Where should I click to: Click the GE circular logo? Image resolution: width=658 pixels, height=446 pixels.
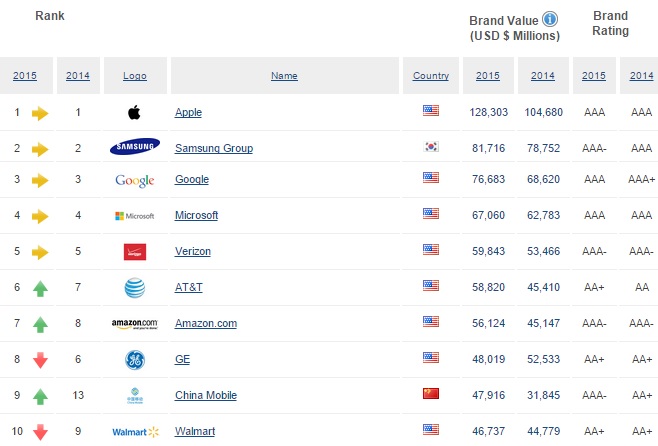pos(135,358)
